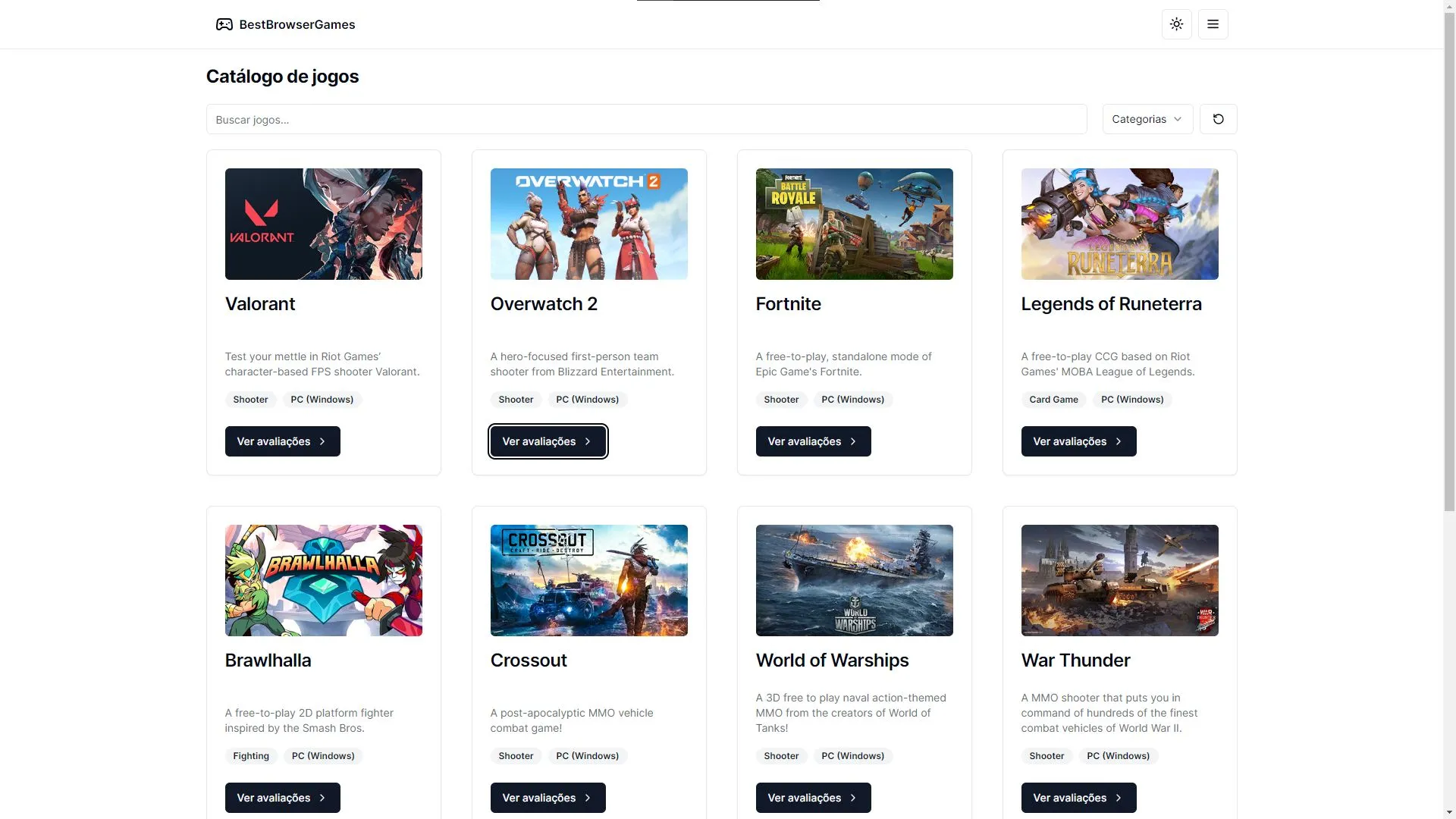Click the BestBrowserGames logo icon

tap(224, 23)
